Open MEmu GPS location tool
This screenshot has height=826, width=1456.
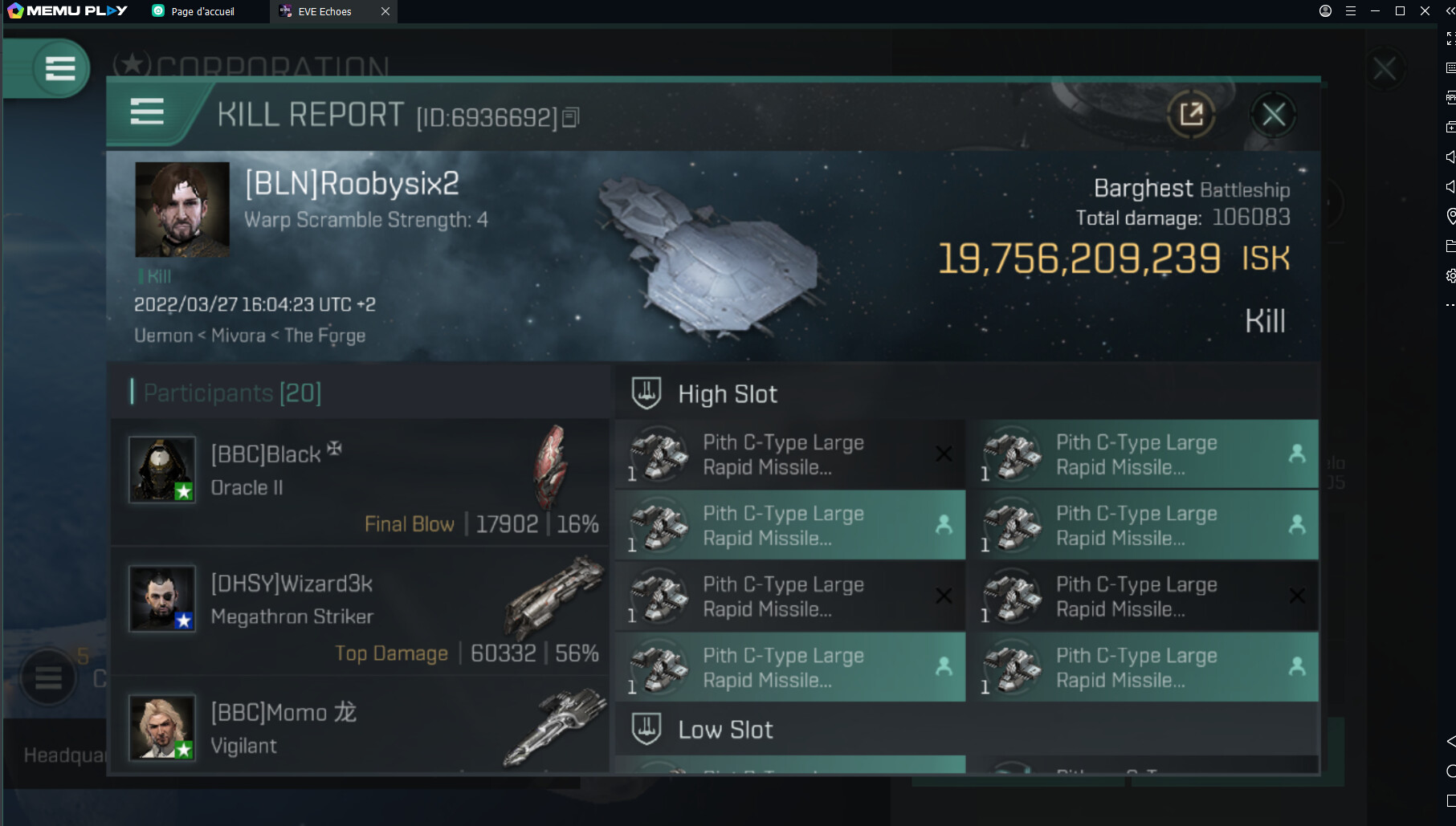tap(1450, 216)
